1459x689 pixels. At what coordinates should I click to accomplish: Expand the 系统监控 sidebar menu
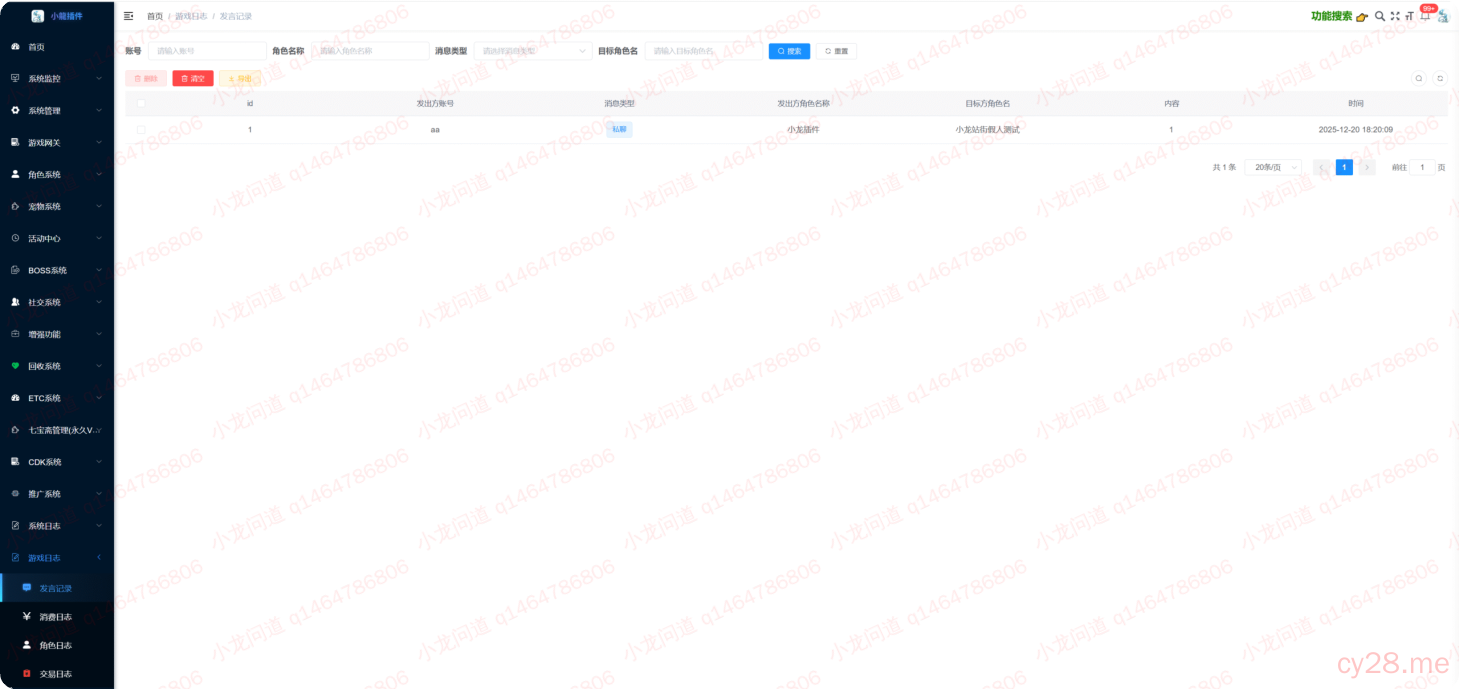pos(57,79)
